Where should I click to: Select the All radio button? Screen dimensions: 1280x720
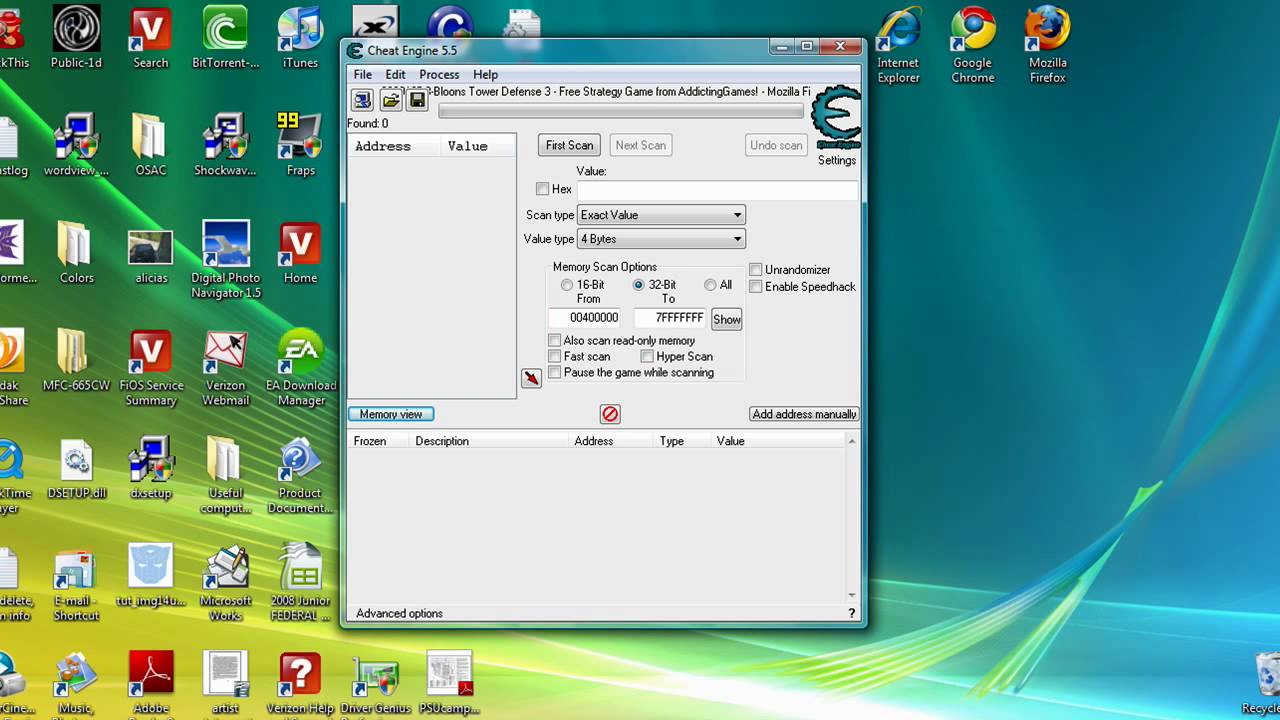click(710, 285)
